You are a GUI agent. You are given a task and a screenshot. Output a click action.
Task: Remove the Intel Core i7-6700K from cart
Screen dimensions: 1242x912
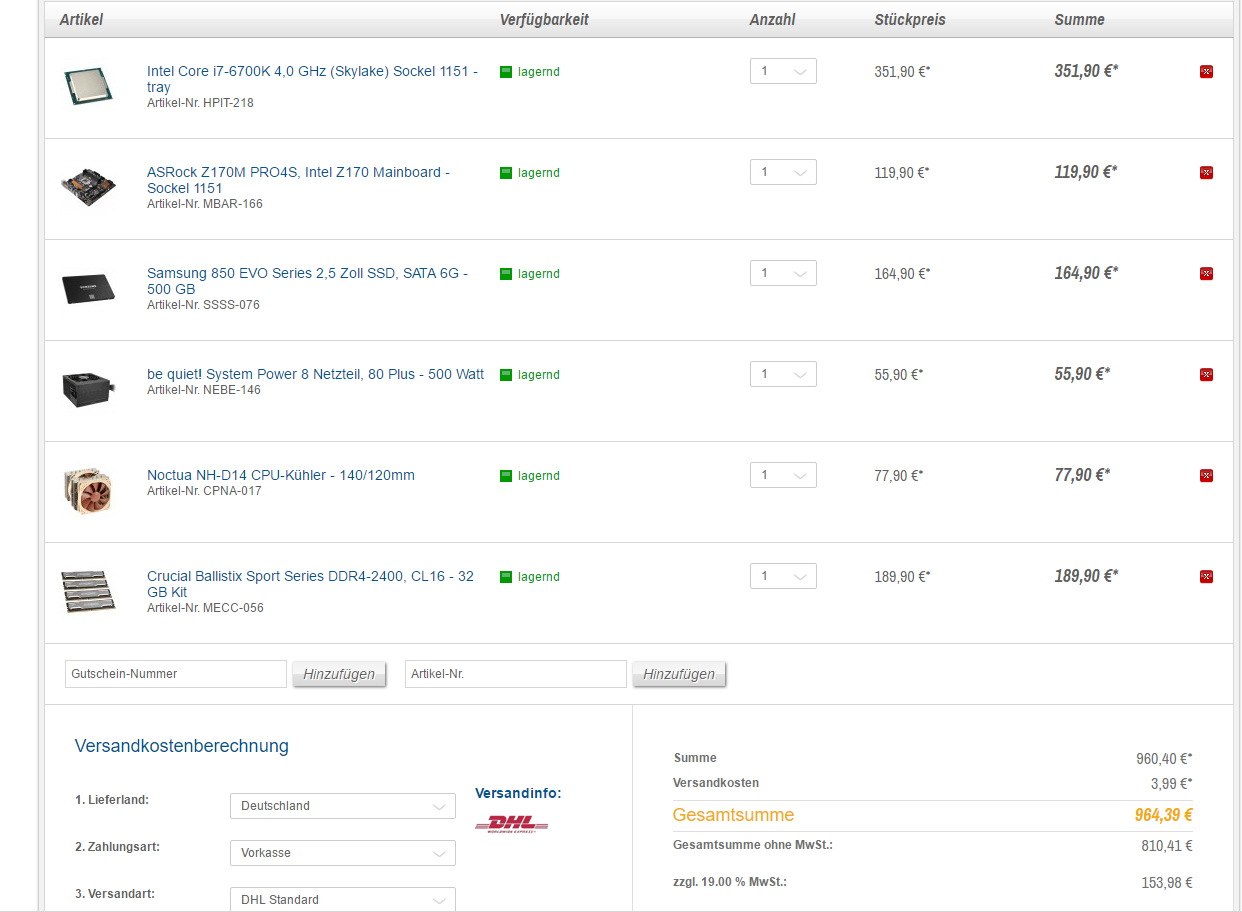[x=1206, y=72]
